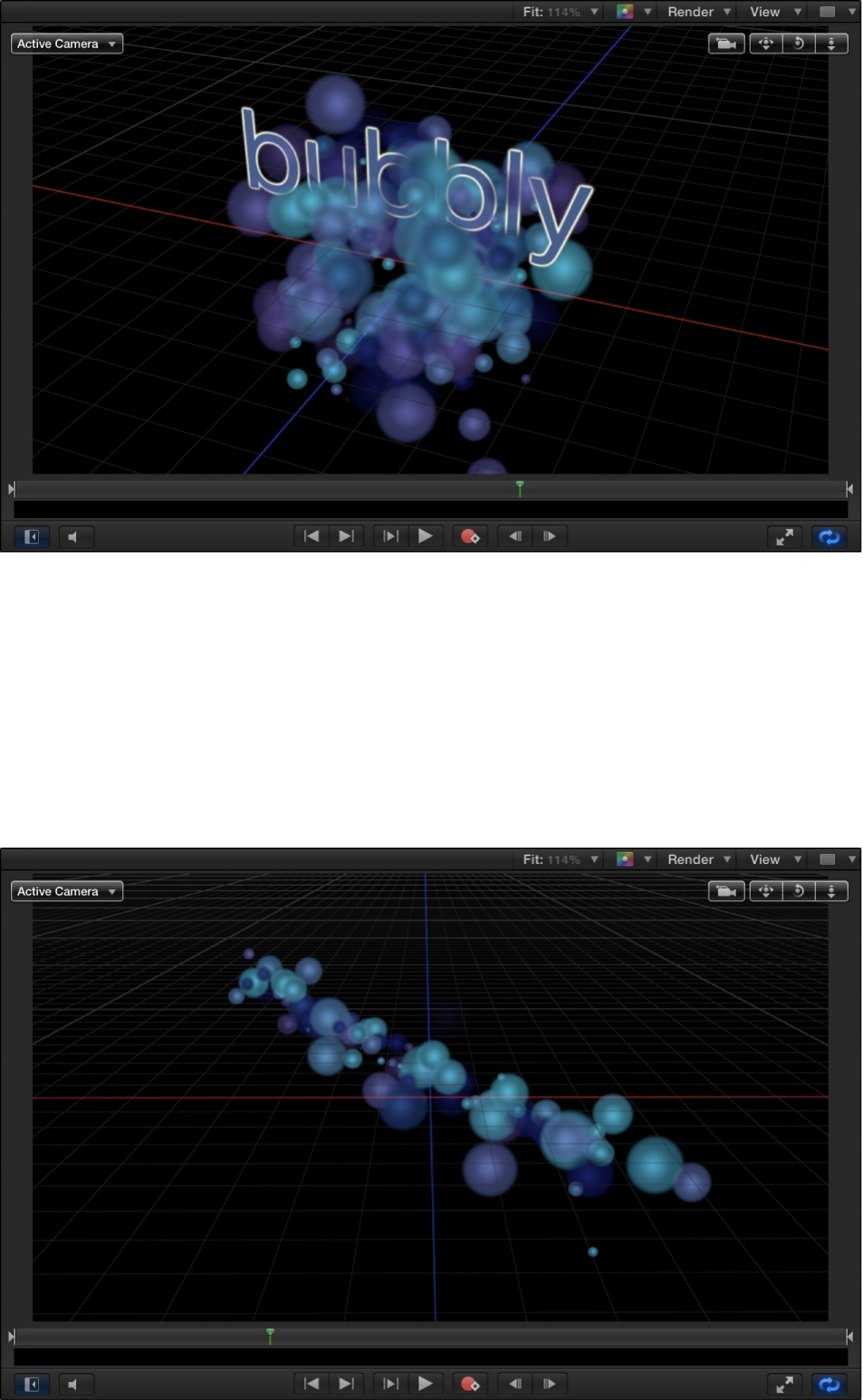Image resolution: width=863 pixels, height=1400 pixels.
Task: Step to previous frame below canvas without text
Action: coord(515,1384)
